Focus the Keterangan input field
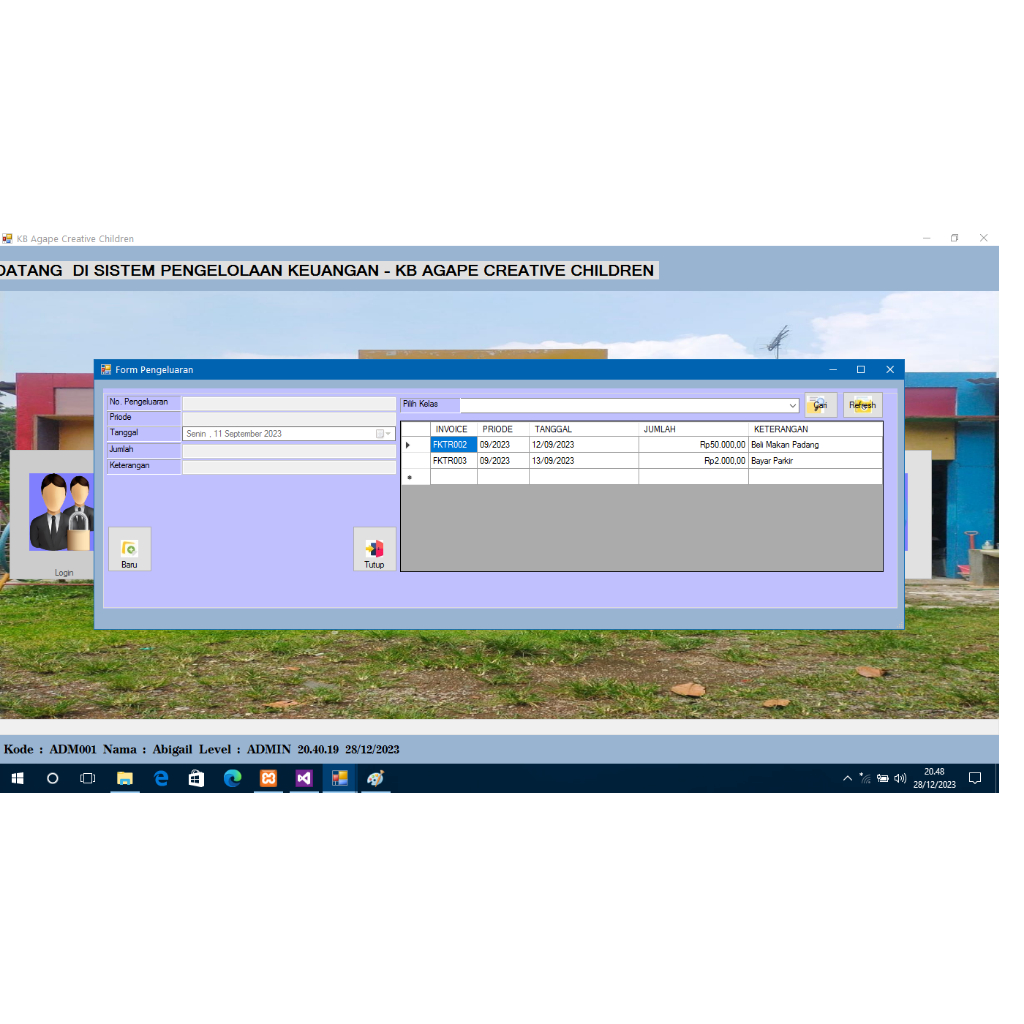 tap(289, 467)
